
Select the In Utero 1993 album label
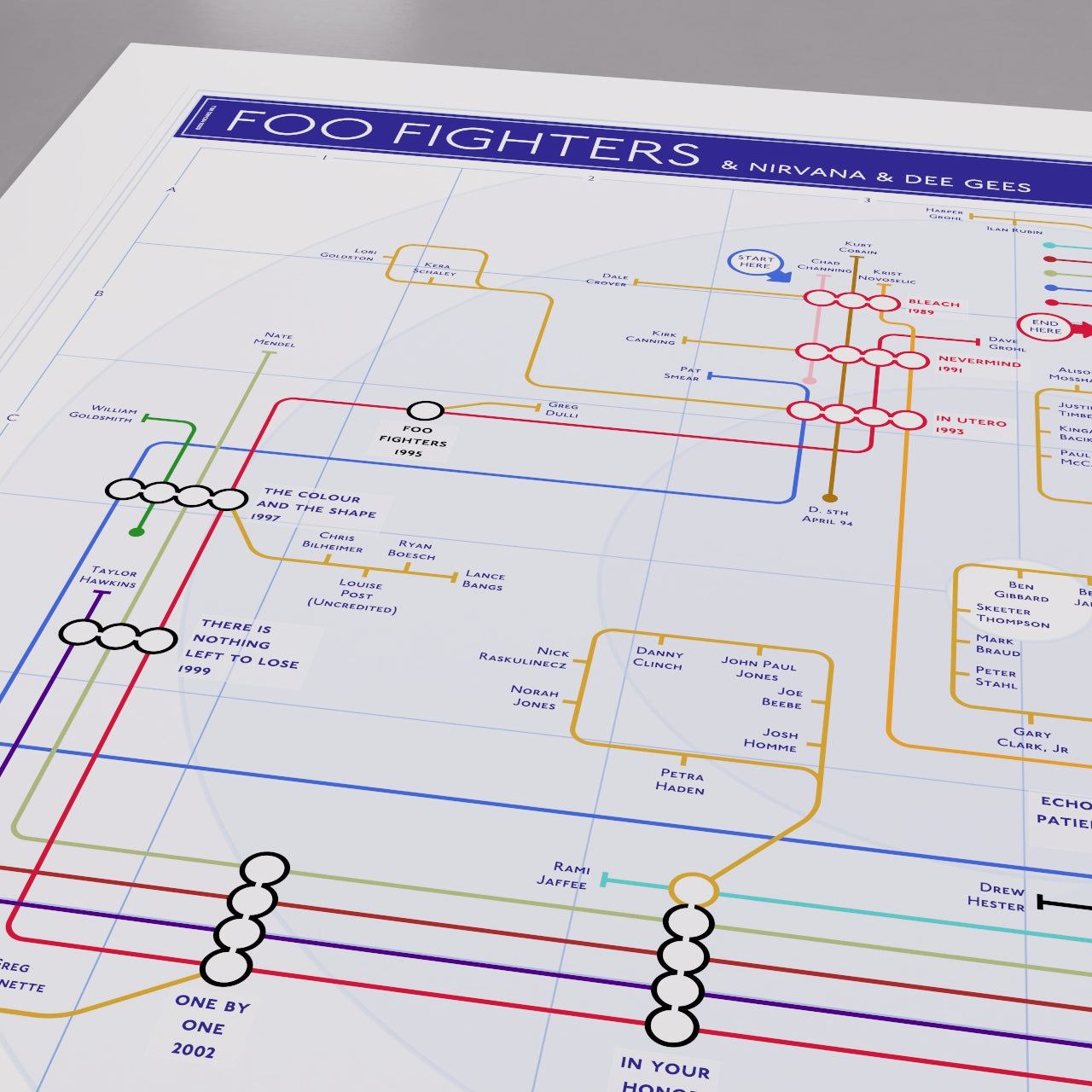(971, 425)
